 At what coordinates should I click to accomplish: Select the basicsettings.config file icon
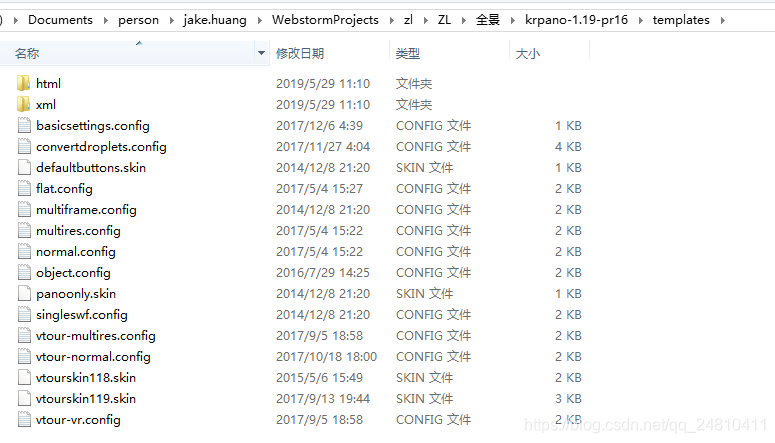point(24,126)
